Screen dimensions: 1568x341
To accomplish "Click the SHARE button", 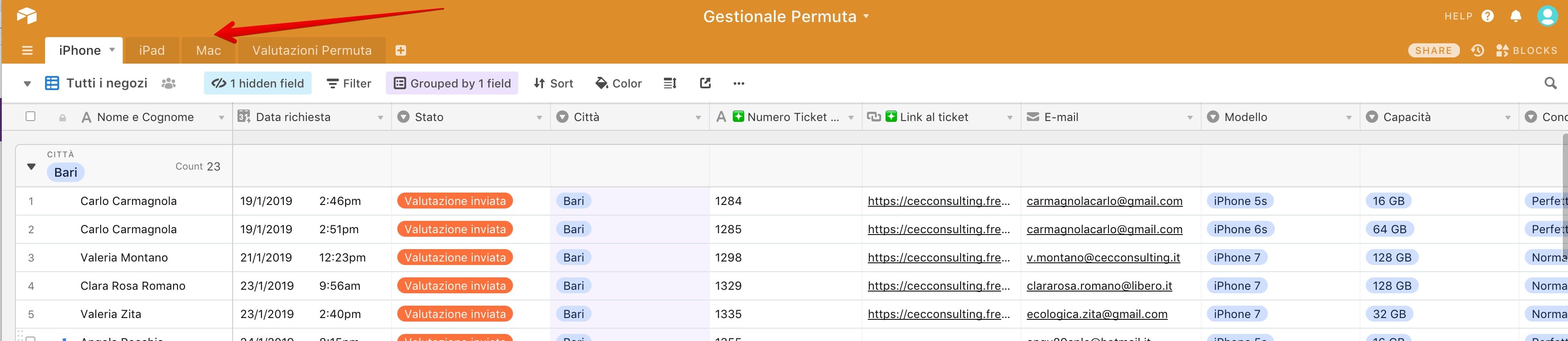I will click(x=1433, y=50).
